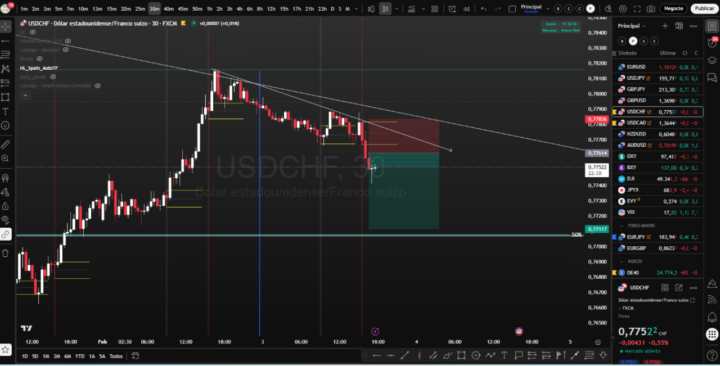Click the Negocie button

[673, 9]
